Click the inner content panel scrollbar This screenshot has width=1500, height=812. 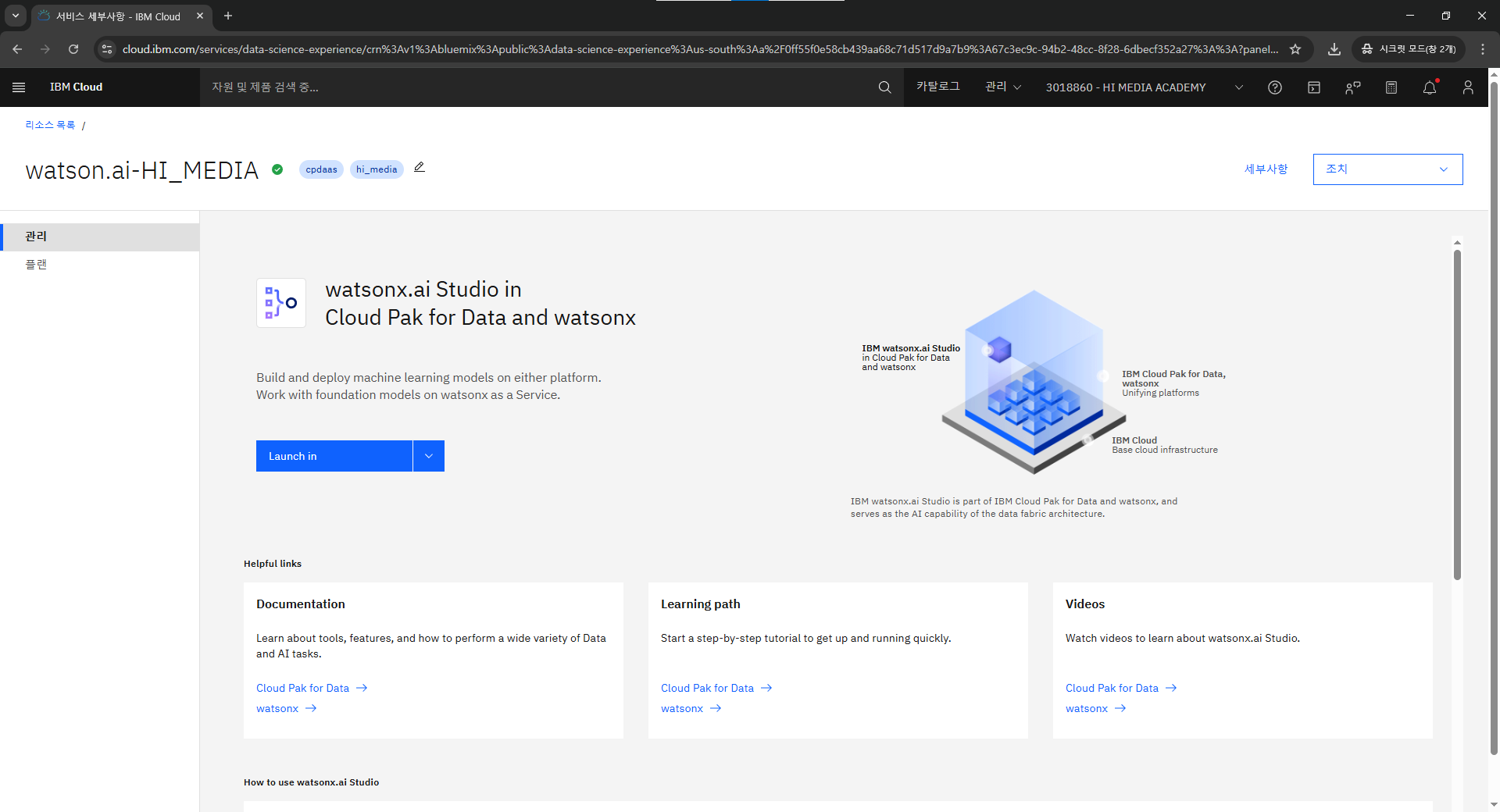pyautogui.click(x=1457, y=414)
